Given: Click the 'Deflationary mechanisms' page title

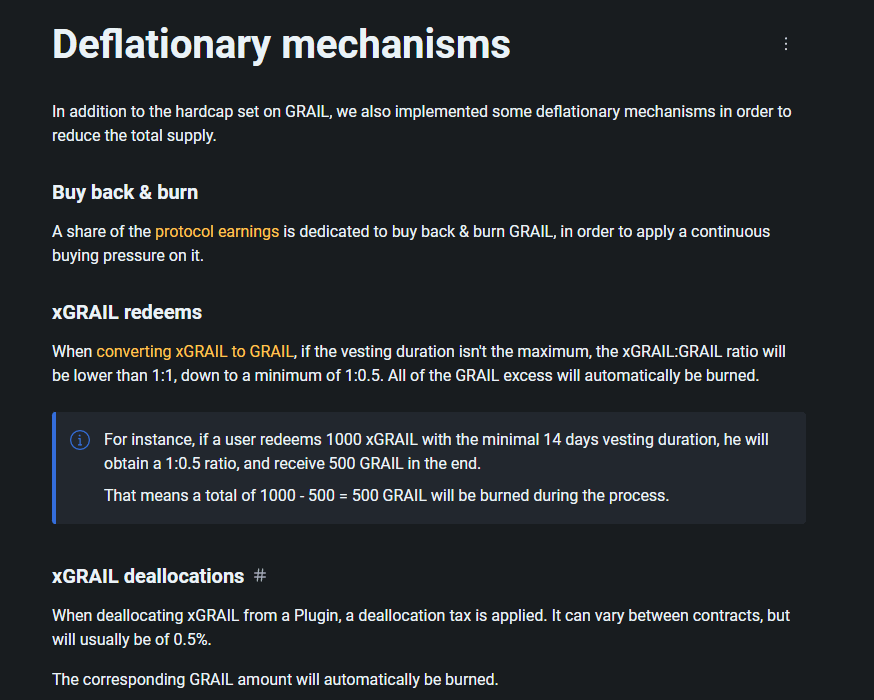Looking at the screenshot, I should (x=281, y=44).
